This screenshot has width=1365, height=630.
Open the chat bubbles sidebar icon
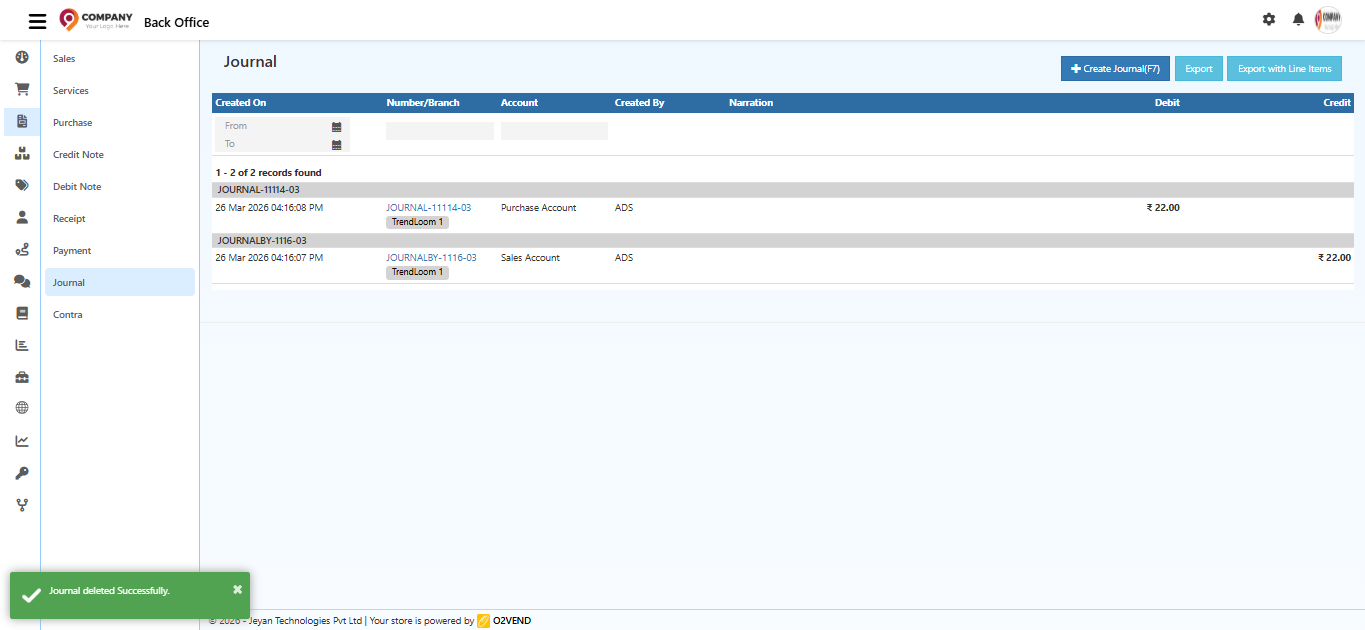point(21,281)
